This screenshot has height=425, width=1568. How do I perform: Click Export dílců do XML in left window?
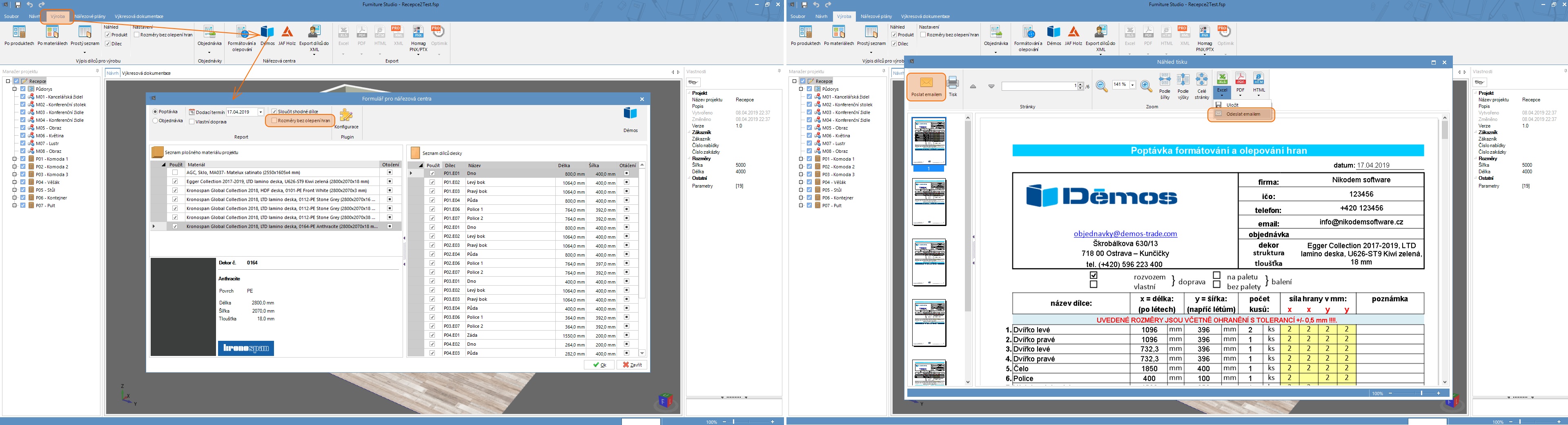tap(314, 38)
